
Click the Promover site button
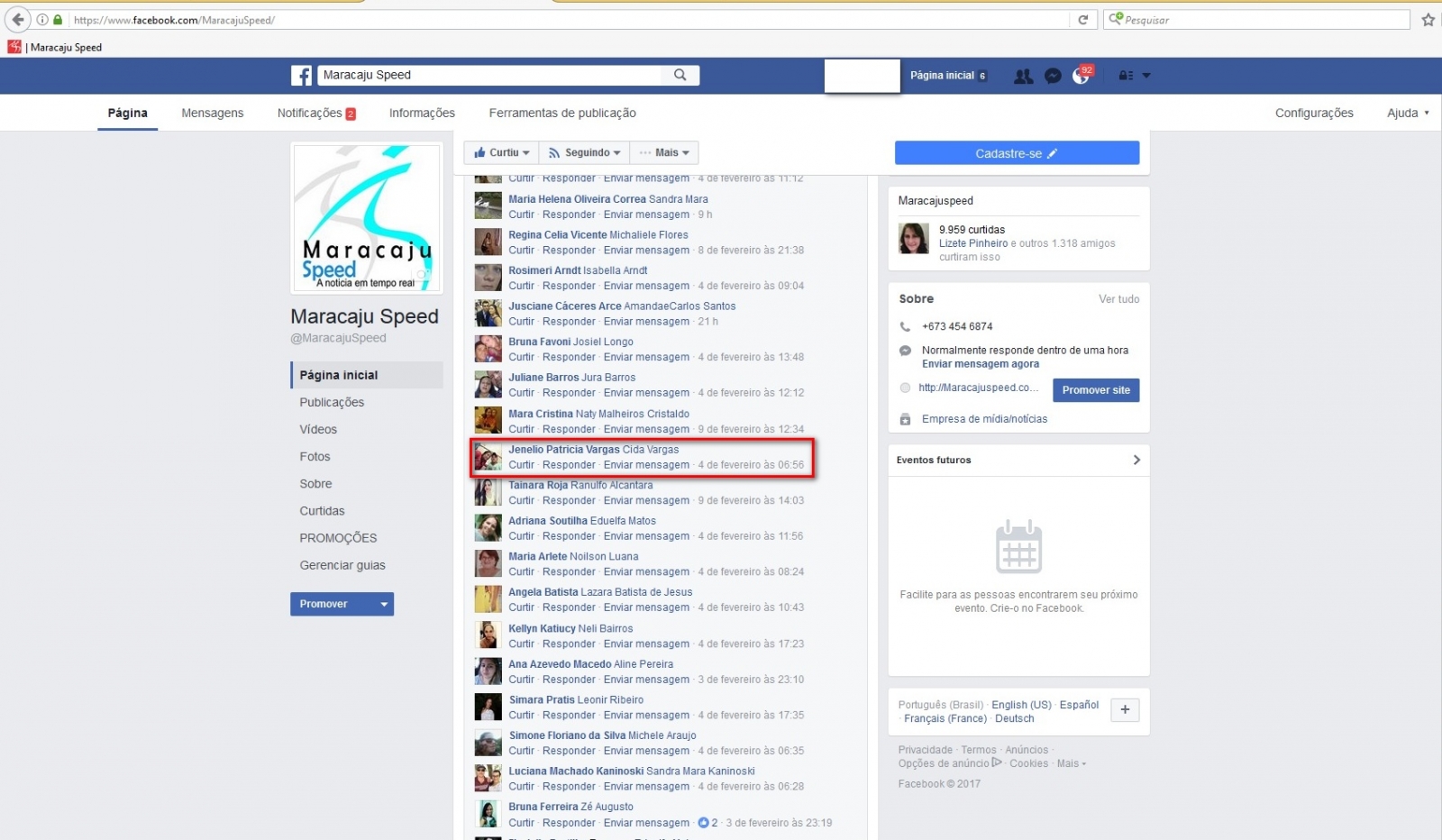tap(1096, 390)
